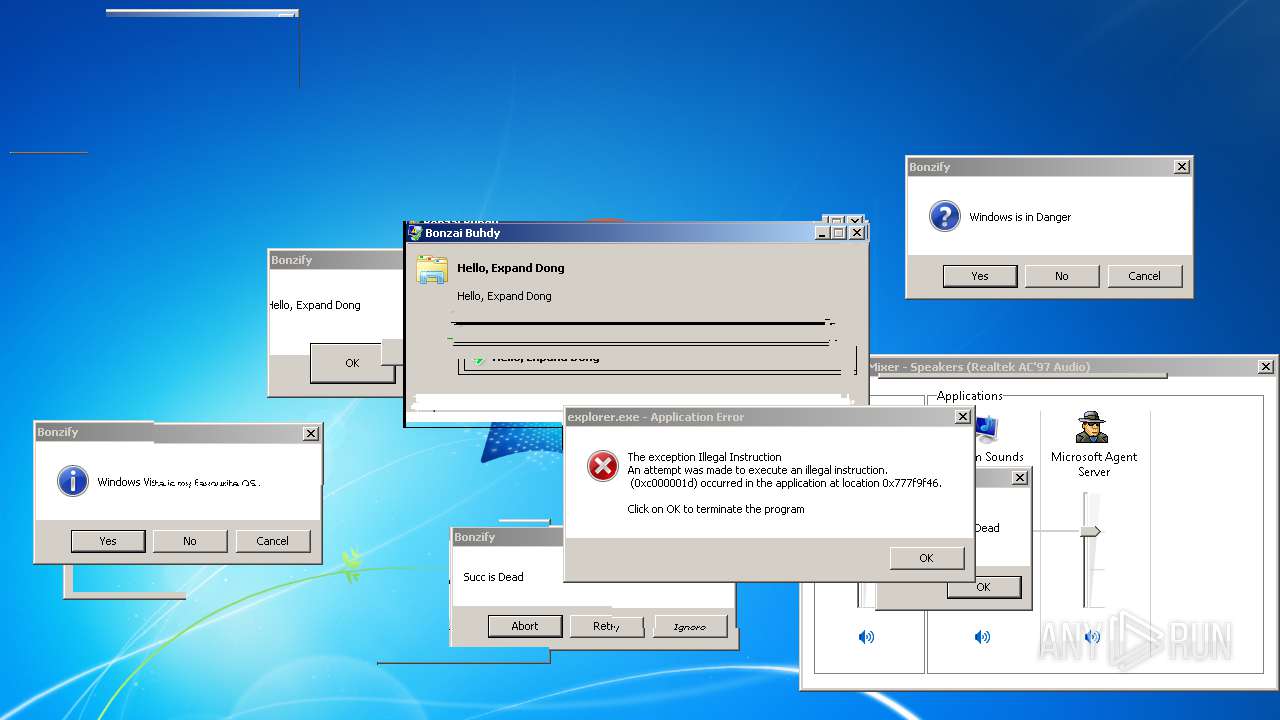1280x720 pixels.
Task: Click OK in the small Dead dialog over Volume Mixer
Action: [x=983, y=587]
